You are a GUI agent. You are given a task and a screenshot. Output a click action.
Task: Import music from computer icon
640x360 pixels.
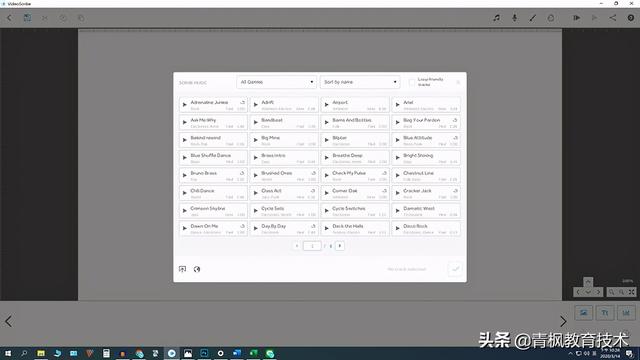click(x=182, y=269)
